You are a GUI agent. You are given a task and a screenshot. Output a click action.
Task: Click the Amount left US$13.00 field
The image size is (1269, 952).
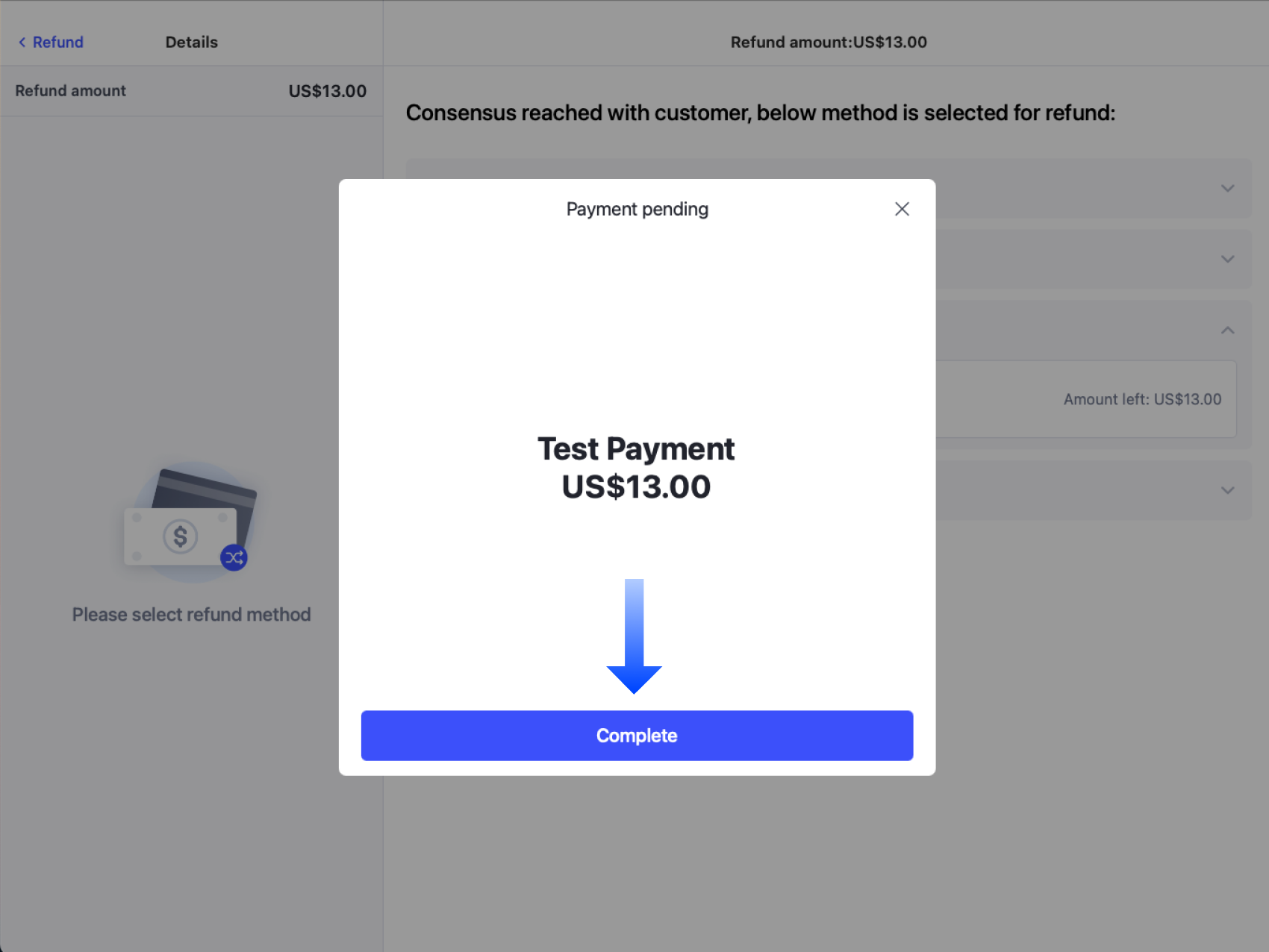(x=1141, y=399)
